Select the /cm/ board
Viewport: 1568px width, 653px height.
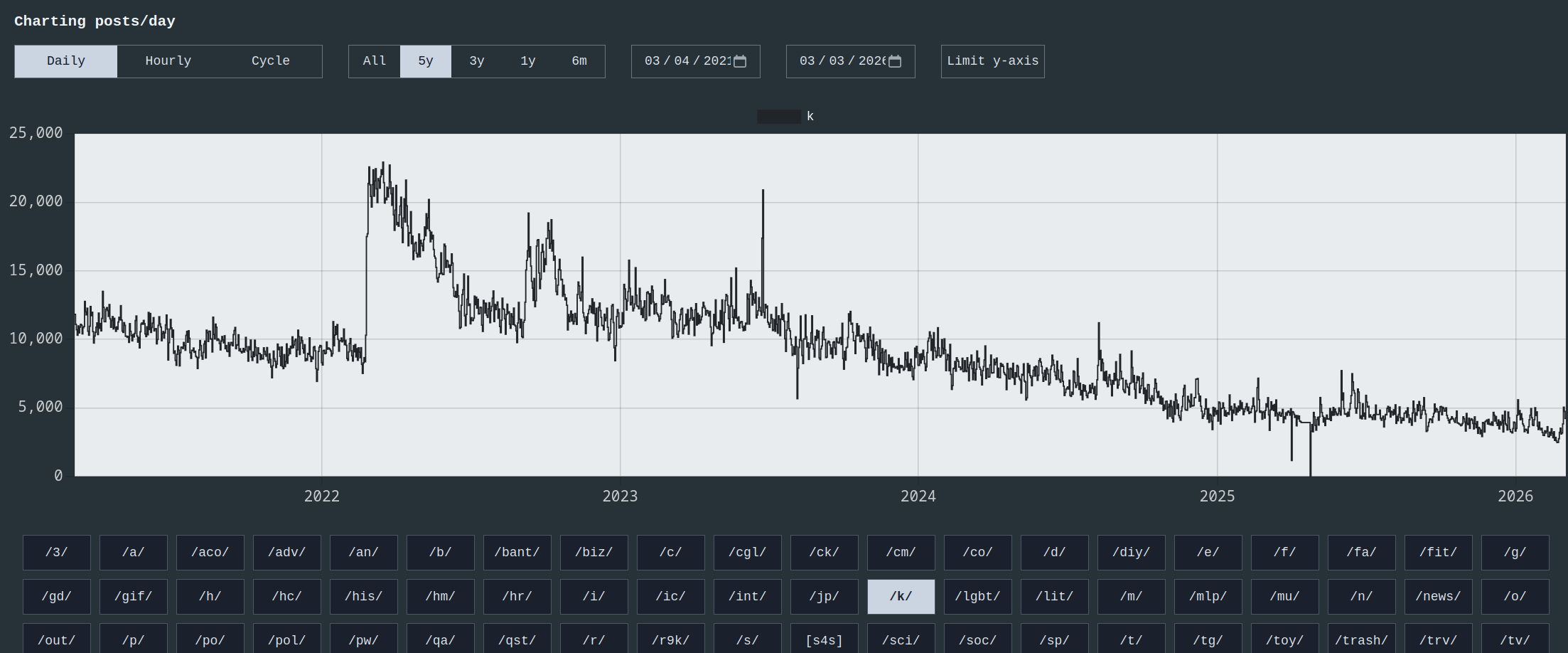click(901, 553)
